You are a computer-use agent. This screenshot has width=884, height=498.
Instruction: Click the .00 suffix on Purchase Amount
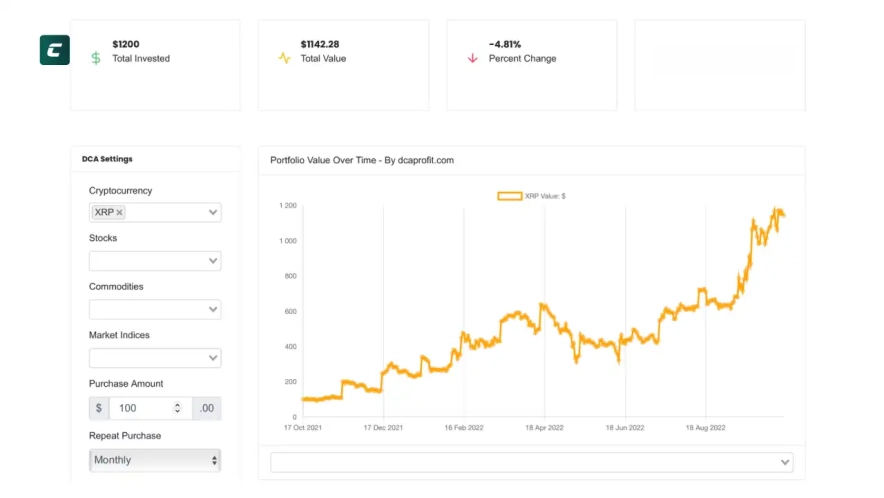[x=206, y=408]
